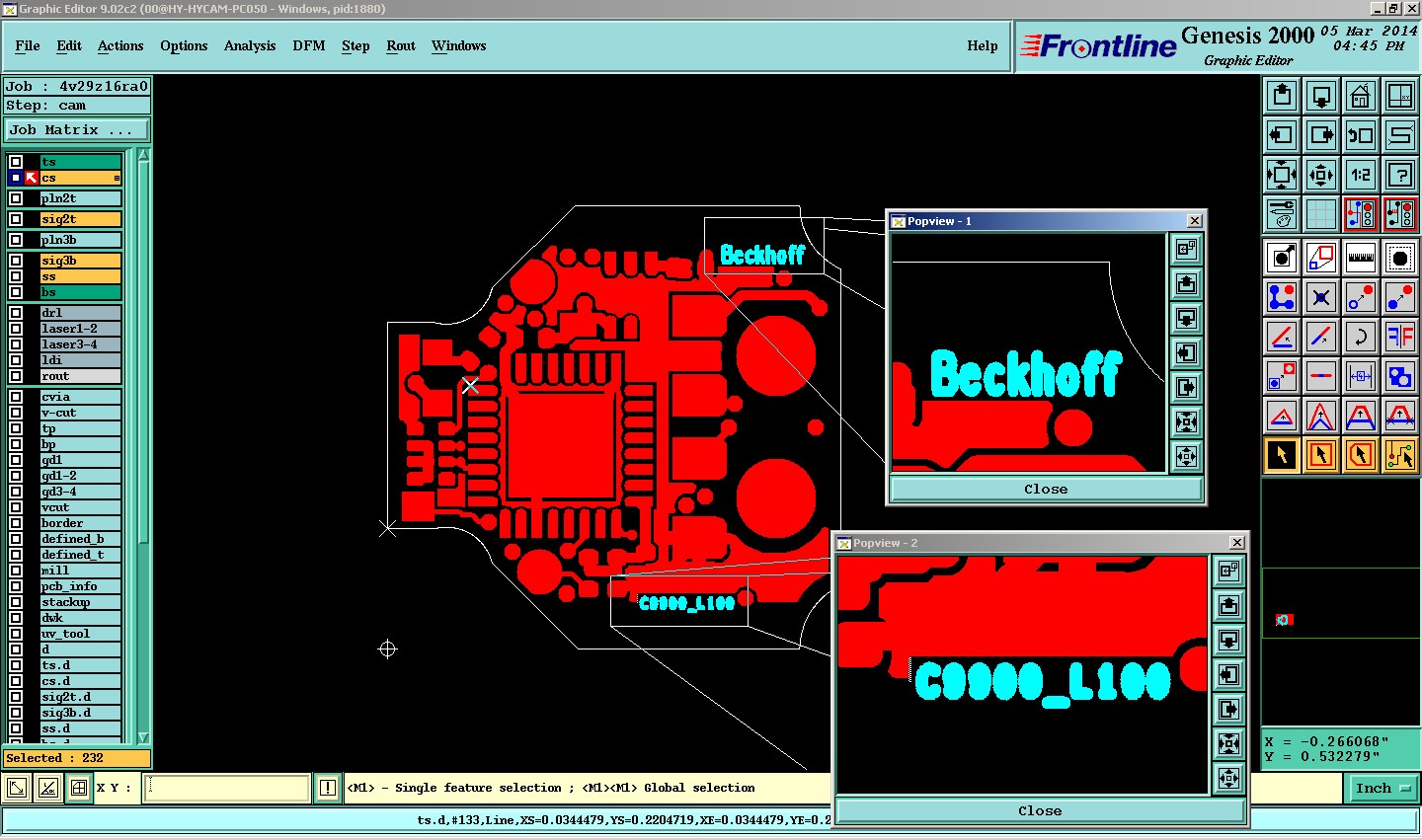Open the Analysis menu
The width and height of the screenshot is (1422, 840).
(x=250, y=45)
